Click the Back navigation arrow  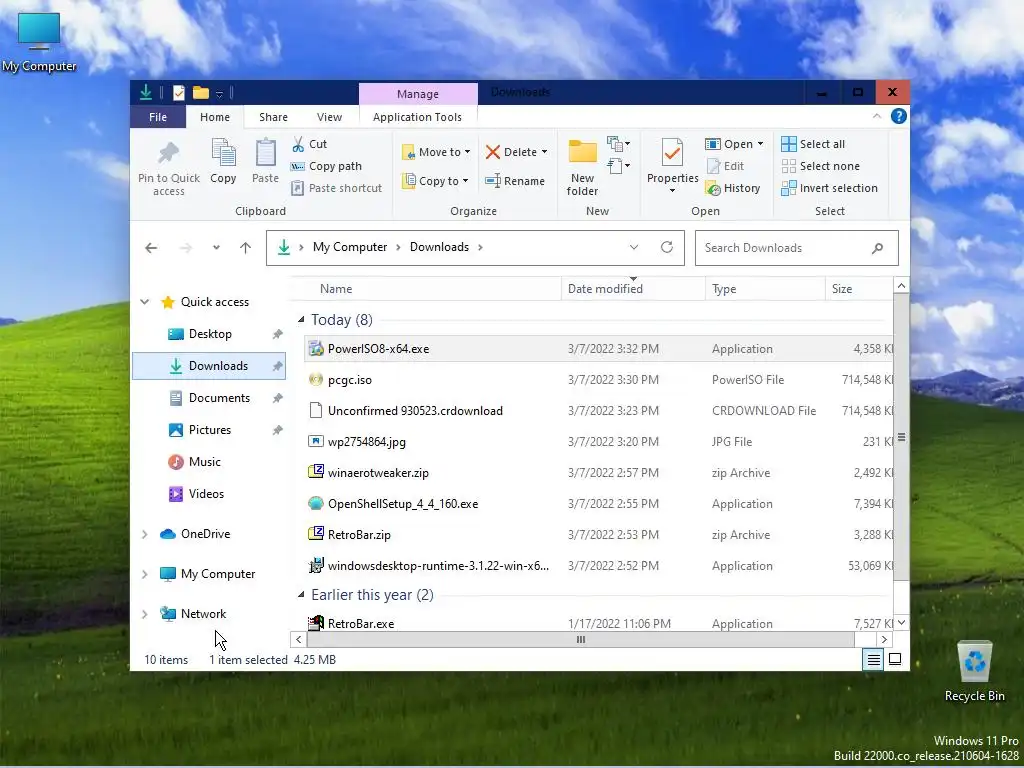(151, 248)
